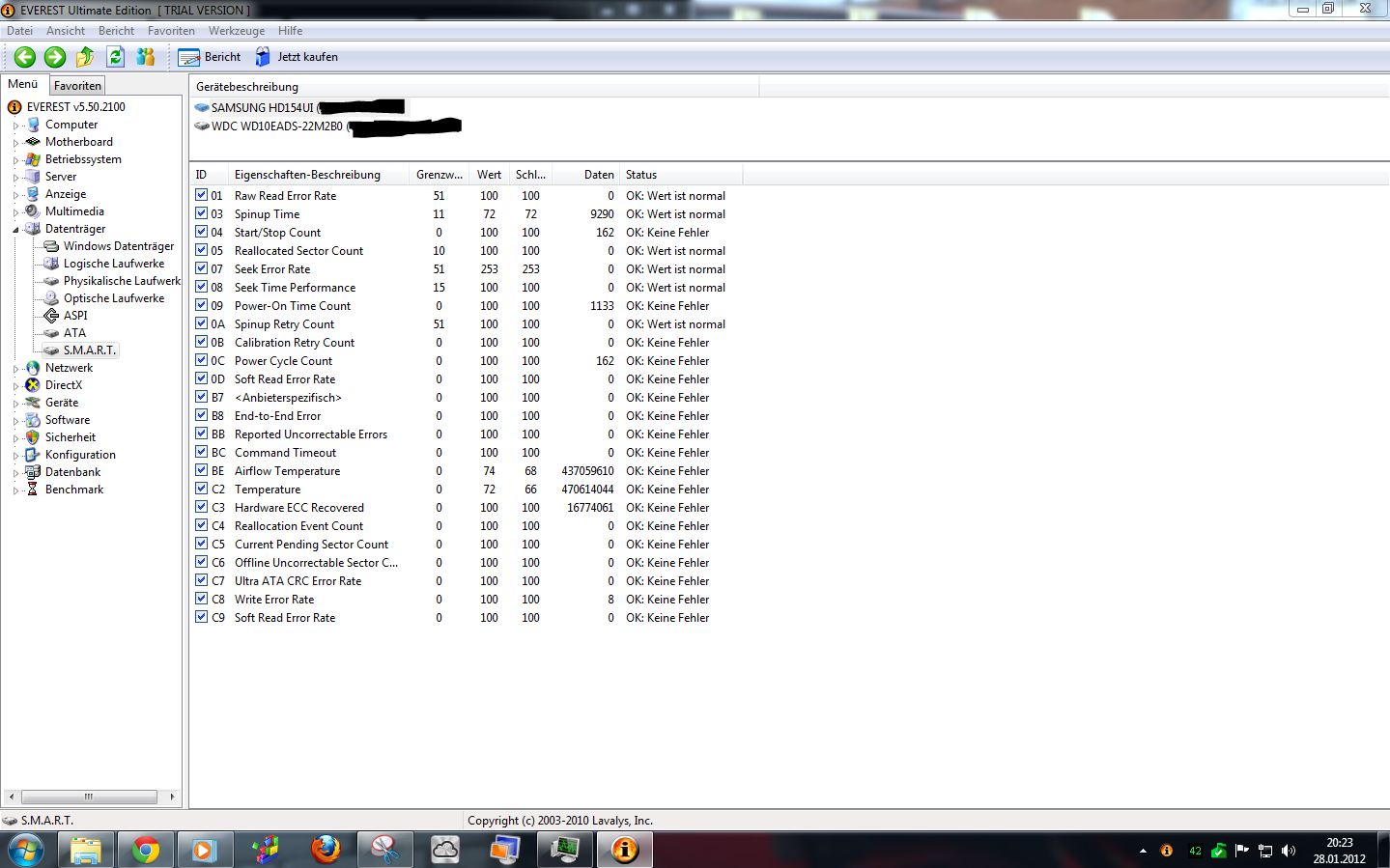Click the Eigenschaften-Beschreibung column header

pos(319,175)
